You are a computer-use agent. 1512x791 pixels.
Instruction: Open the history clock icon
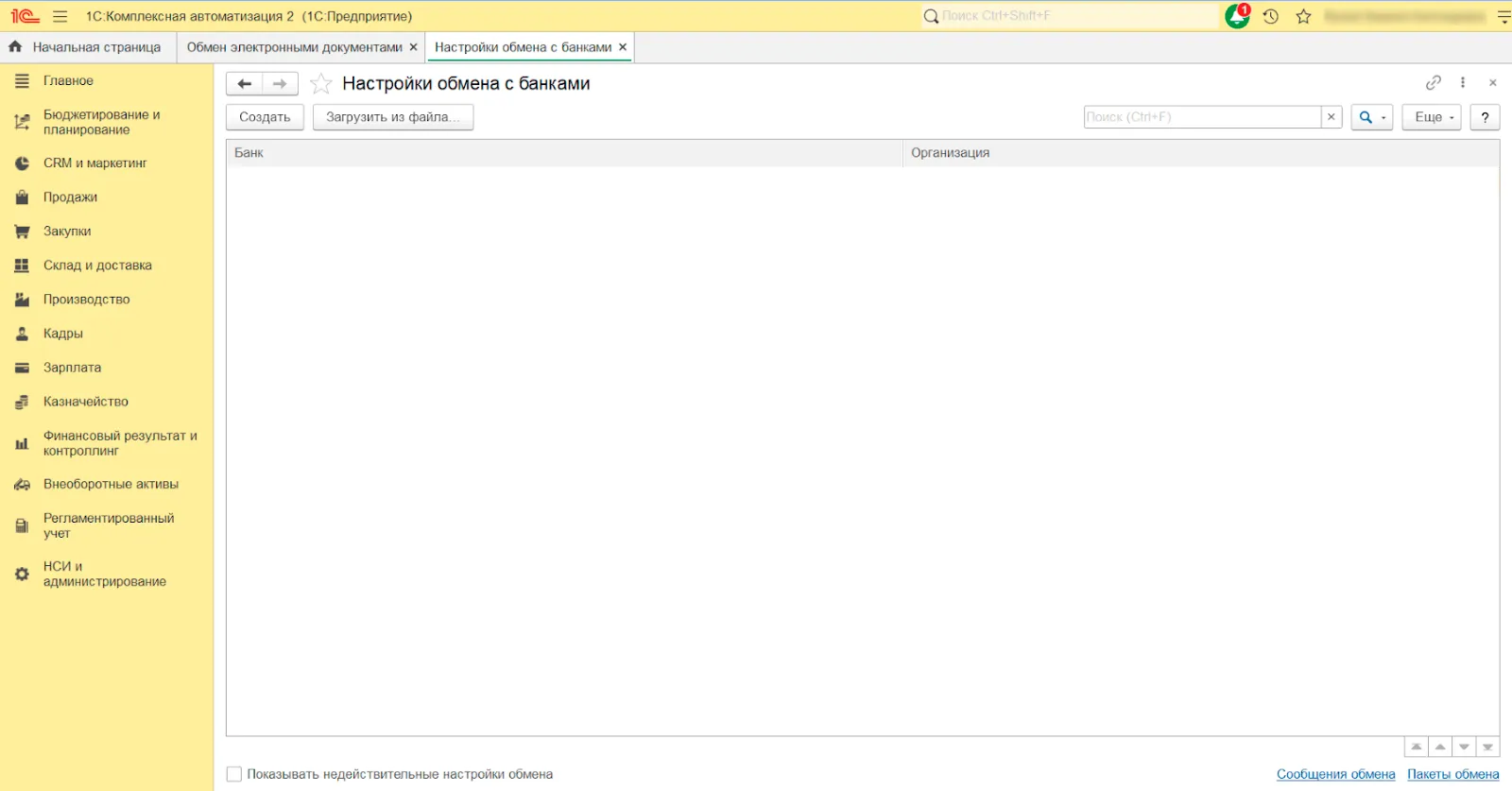pos(1271,16)
